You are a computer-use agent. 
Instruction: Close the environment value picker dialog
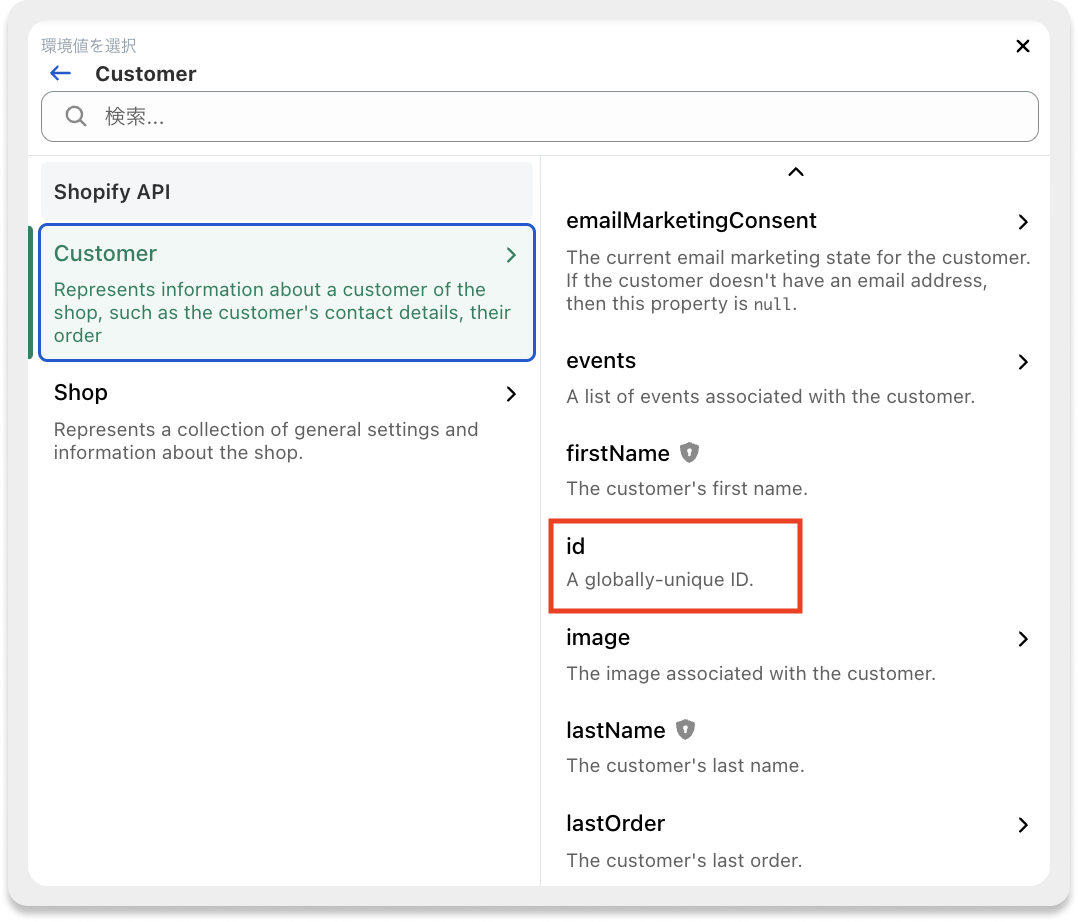tap(1022, 46)
